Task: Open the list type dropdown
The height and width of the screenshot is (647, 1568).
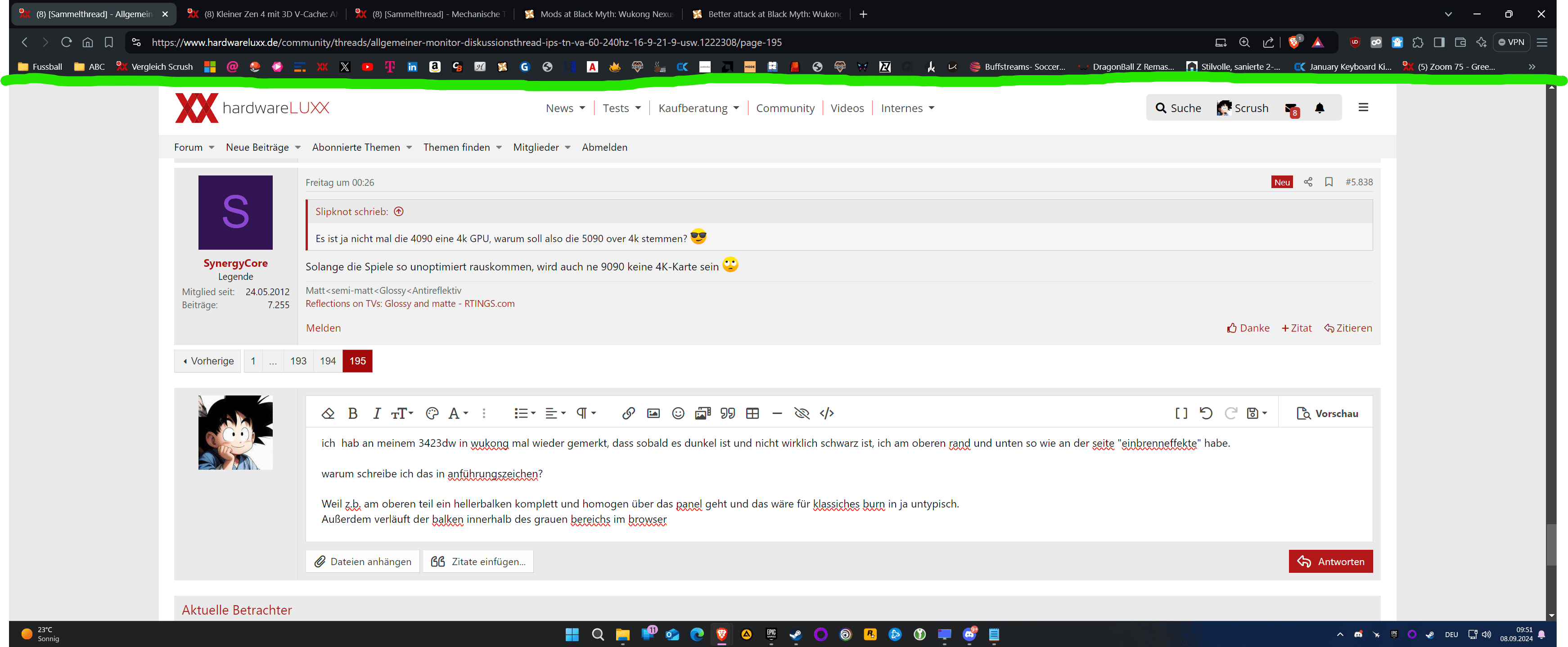Action: point(524,413)
